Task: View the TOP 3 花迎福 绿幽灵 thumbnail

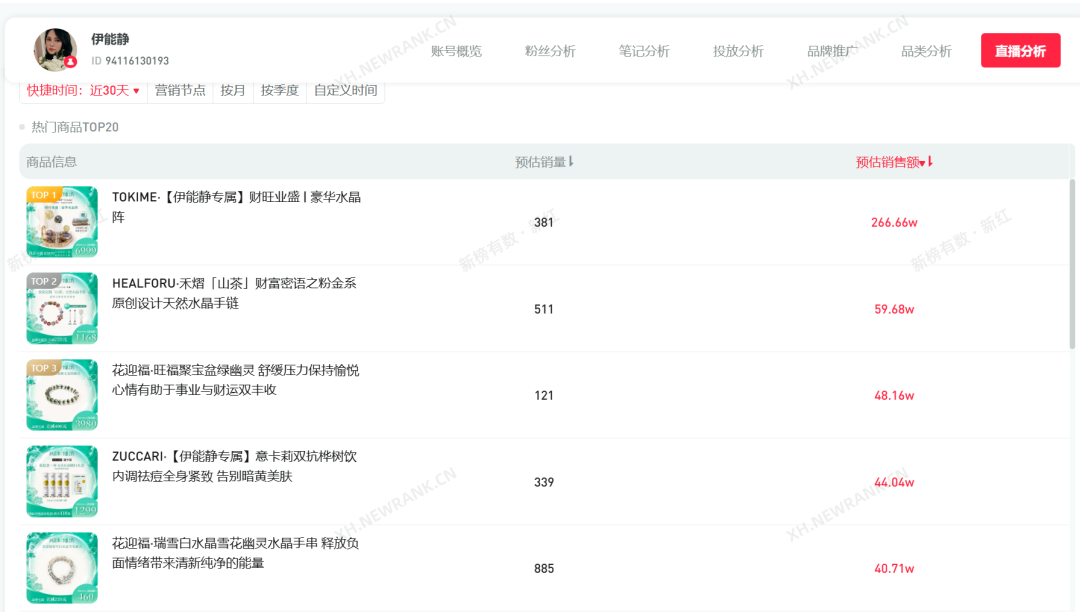Action: tap(62, 395)
